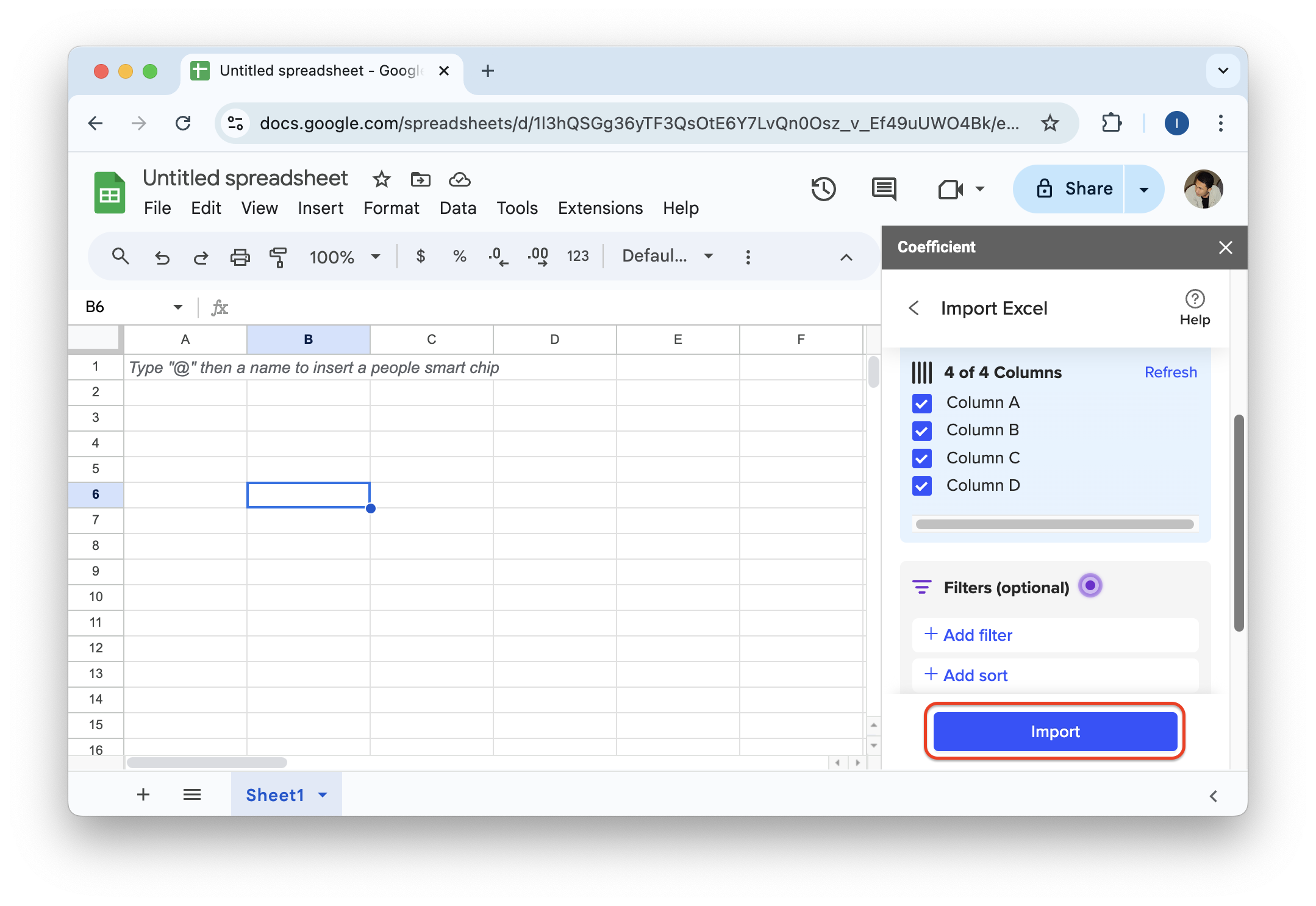Screen dimensions: 1316x906
Task: Uncheck the Column A checkbox
Action: coord(921,403)
